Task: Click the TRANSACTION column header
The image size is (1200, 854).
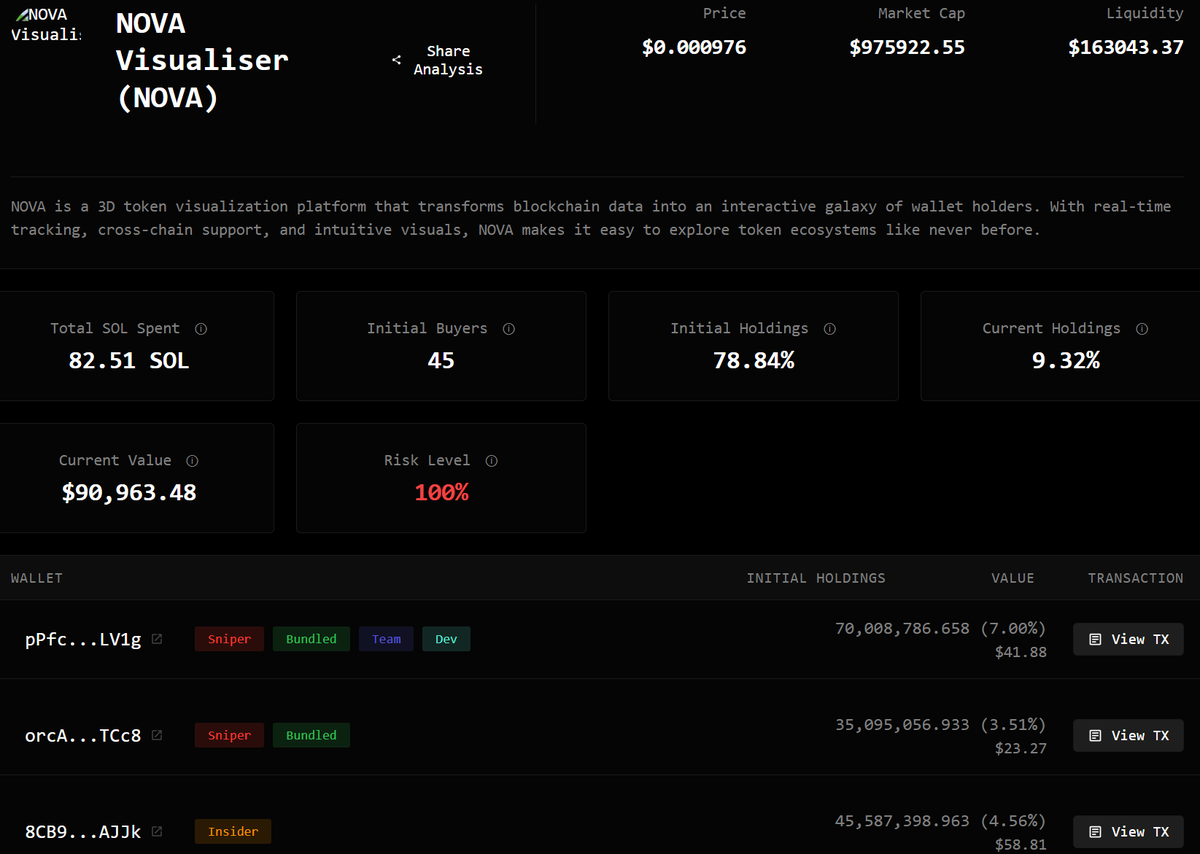Action: tap(1136, 578)
